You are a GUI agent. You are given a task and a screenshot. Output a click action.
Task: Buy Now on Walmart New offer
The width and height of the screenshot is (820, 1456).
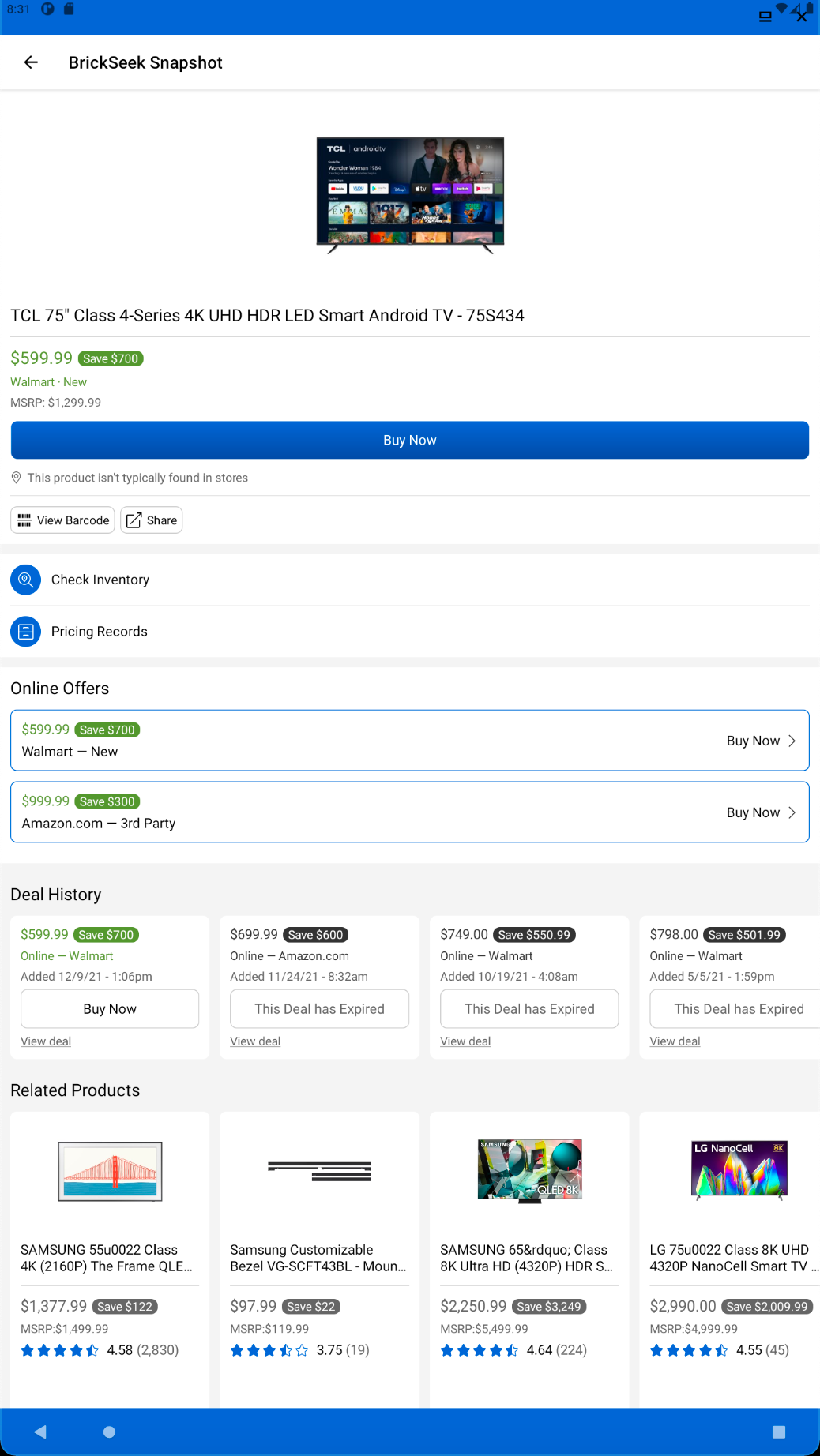click(x=753, y=741)
